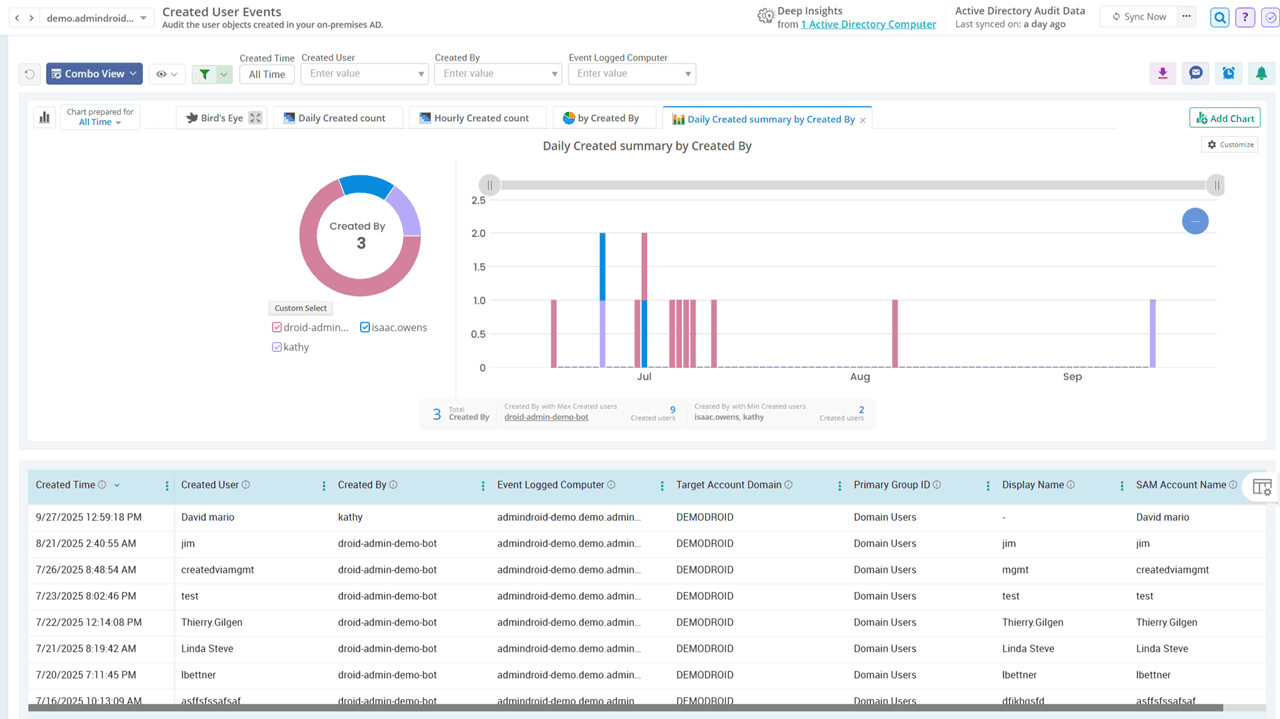Uncheck the droid-admin legend checkbox
The image size is (1280, 719).
coord(277,327)
